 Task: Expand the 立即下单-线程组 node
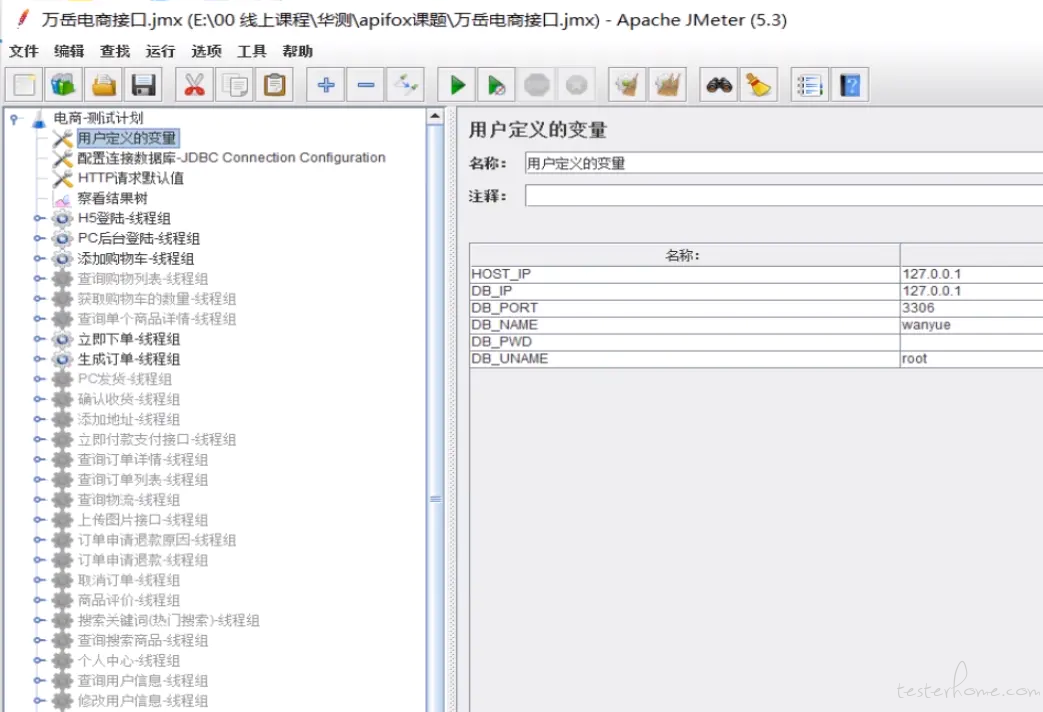click(x=39, y=339)
